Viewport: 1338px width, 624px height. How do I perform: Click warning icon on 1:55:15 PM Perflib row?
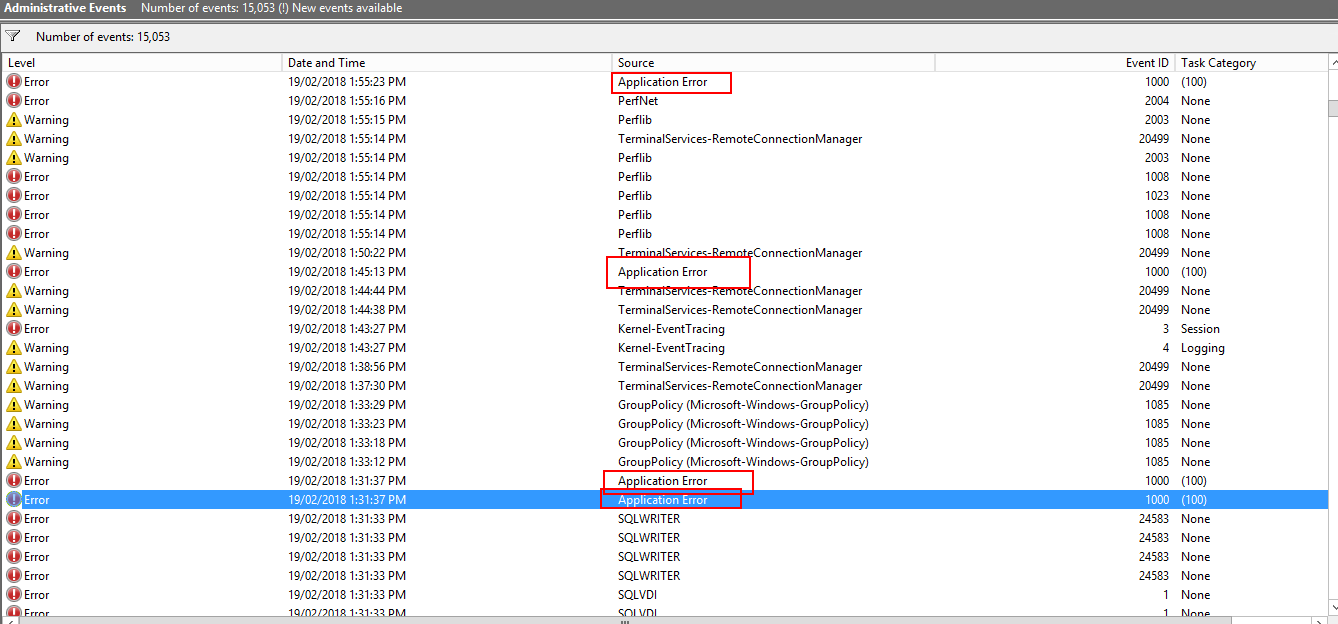click(14, 120)
